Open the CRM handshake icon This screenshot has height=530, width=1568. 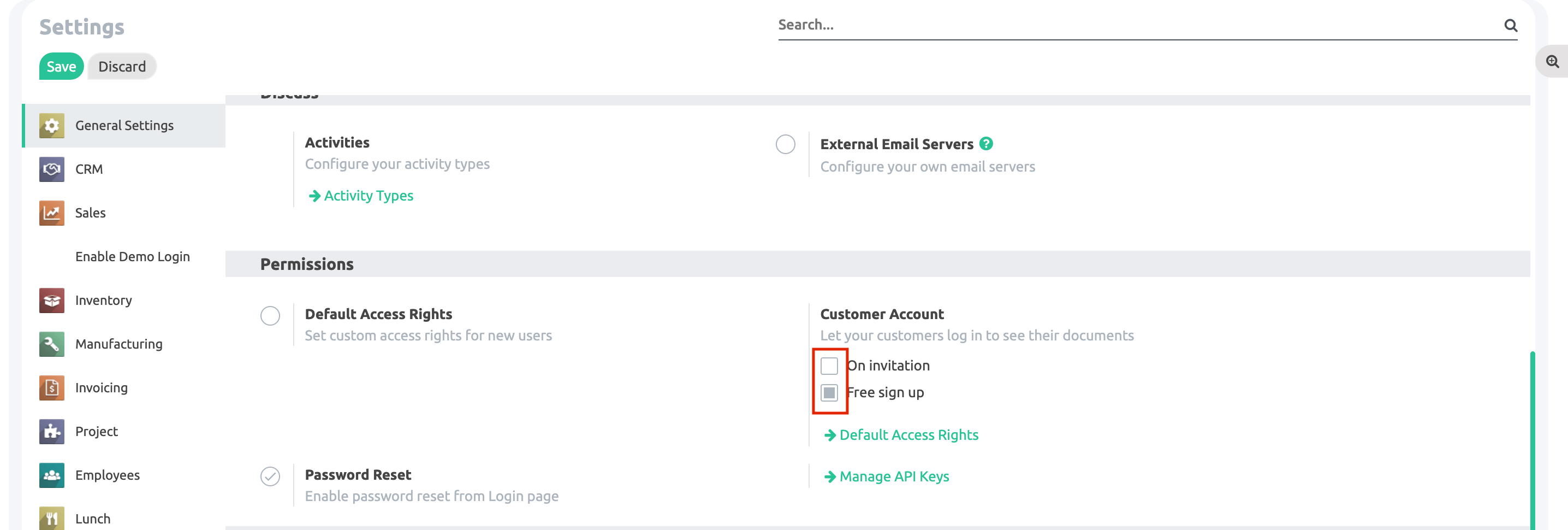pos(51,169)
